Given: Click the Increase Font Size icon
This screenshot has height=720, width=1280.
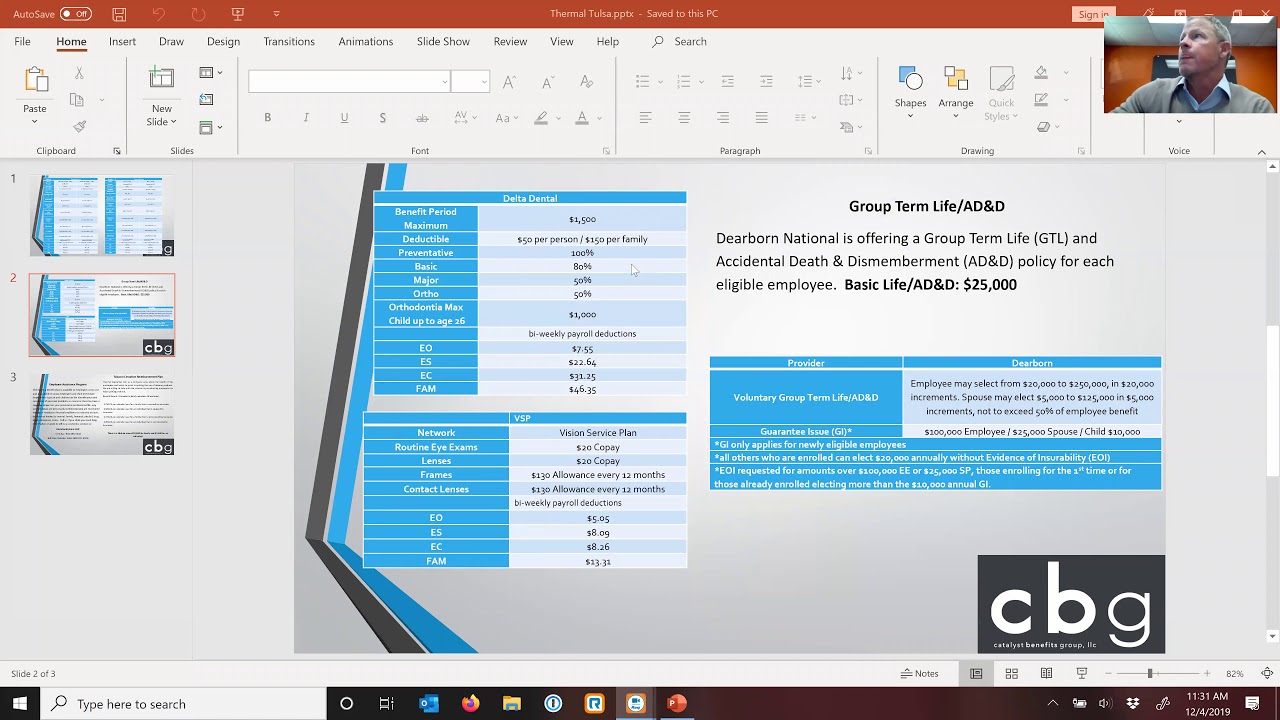Looking at the screenshot, I should pyautogui.click(x=509, y=82).
